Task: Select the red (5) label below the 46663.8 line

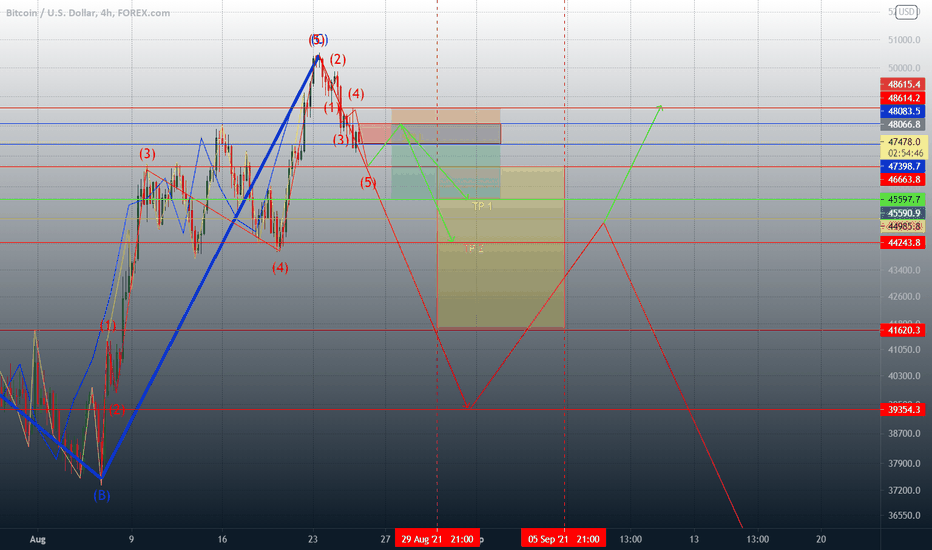Action: pyautogui.click(x=368, y=183)
